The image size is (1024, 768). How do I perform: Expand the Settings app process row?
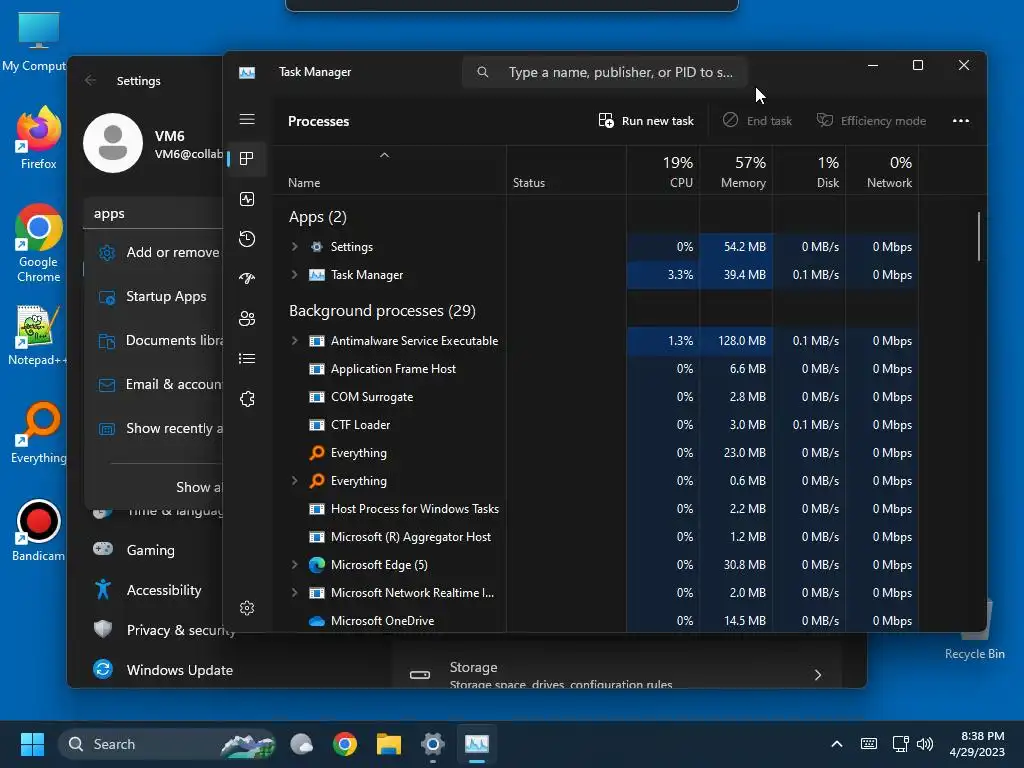(295, 246)
